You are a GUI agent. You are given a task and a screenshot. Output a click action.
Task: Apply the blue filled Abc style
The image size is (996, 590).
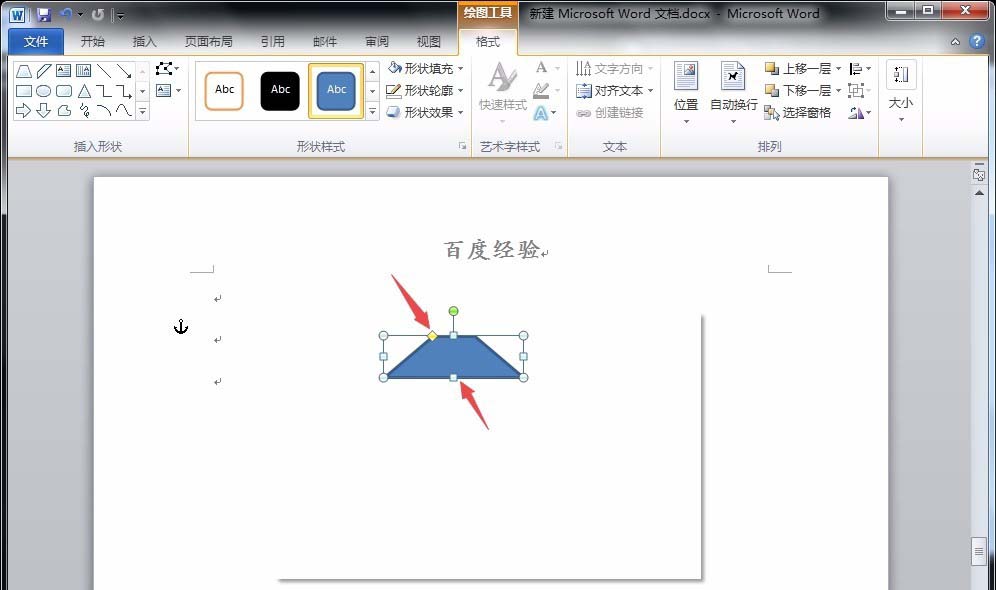(336, 90)
